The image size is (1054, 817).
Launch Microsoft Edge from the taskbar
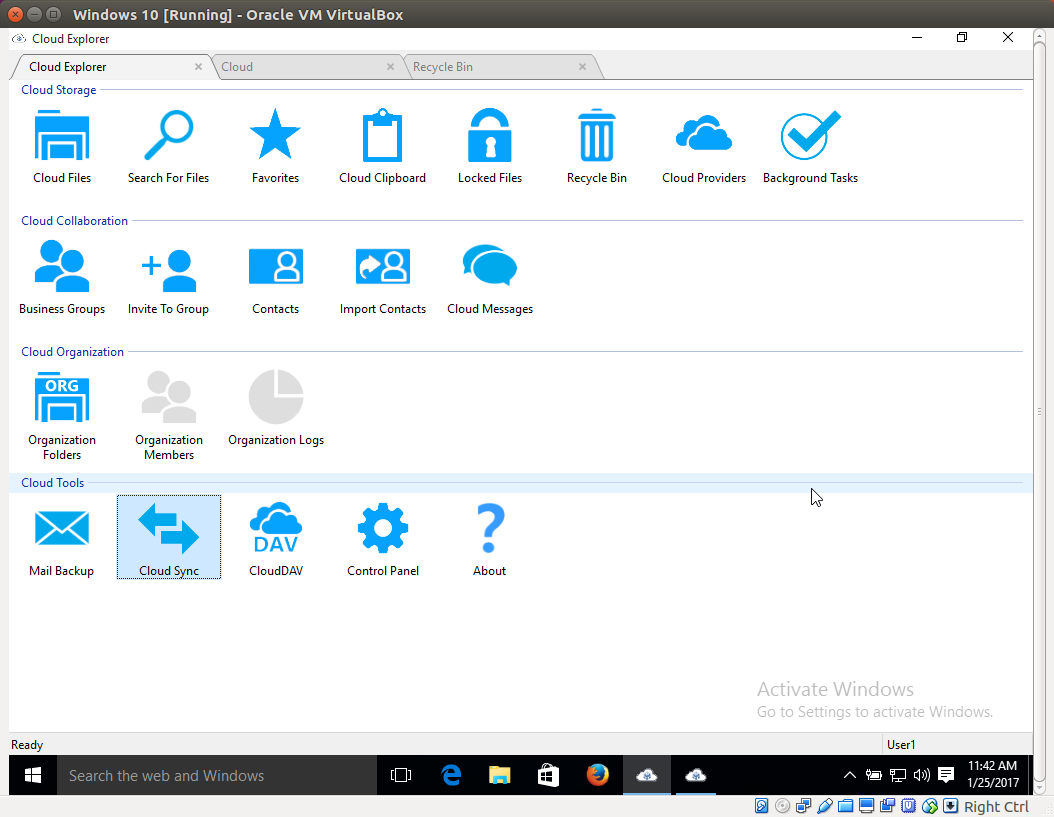pos(451,775)
